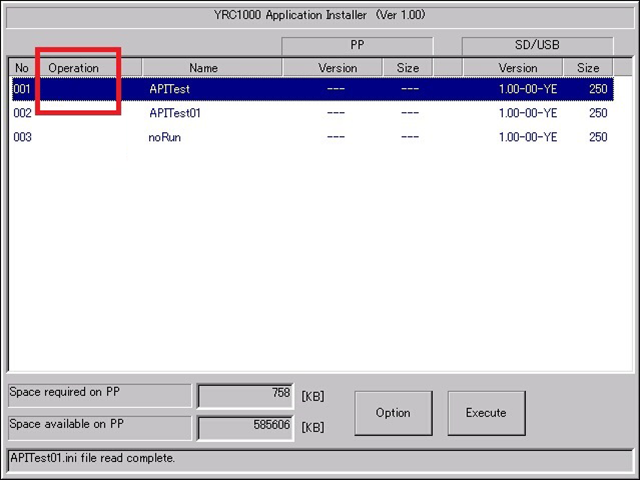Click the Size column header under SD/USB

click(x=588, y=68)
